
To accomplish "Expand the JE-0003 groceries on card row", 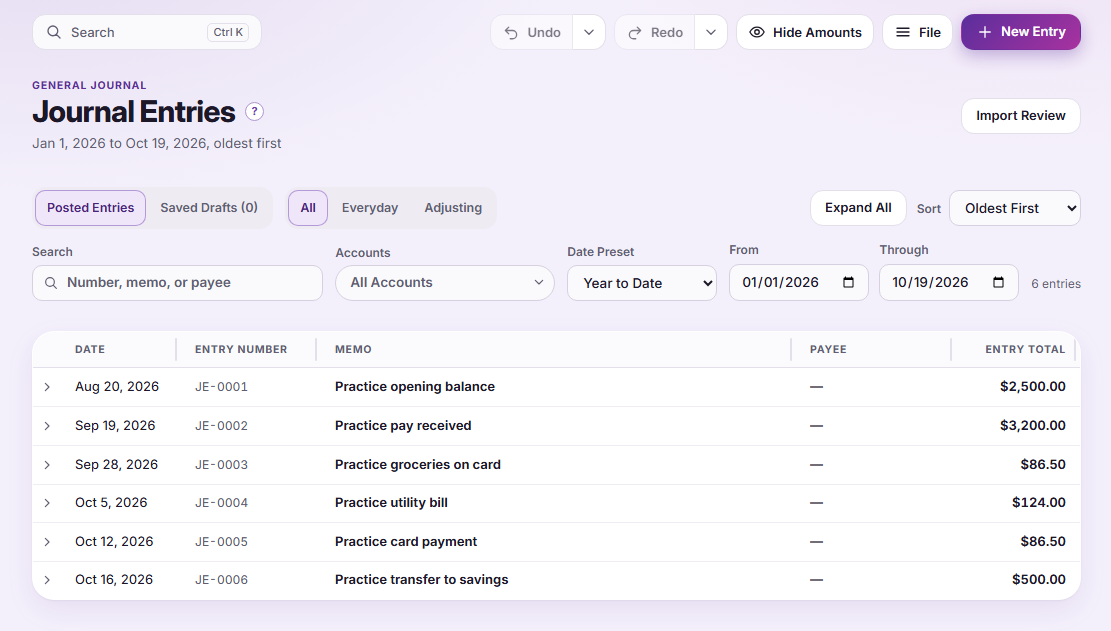I will (47, 465).
